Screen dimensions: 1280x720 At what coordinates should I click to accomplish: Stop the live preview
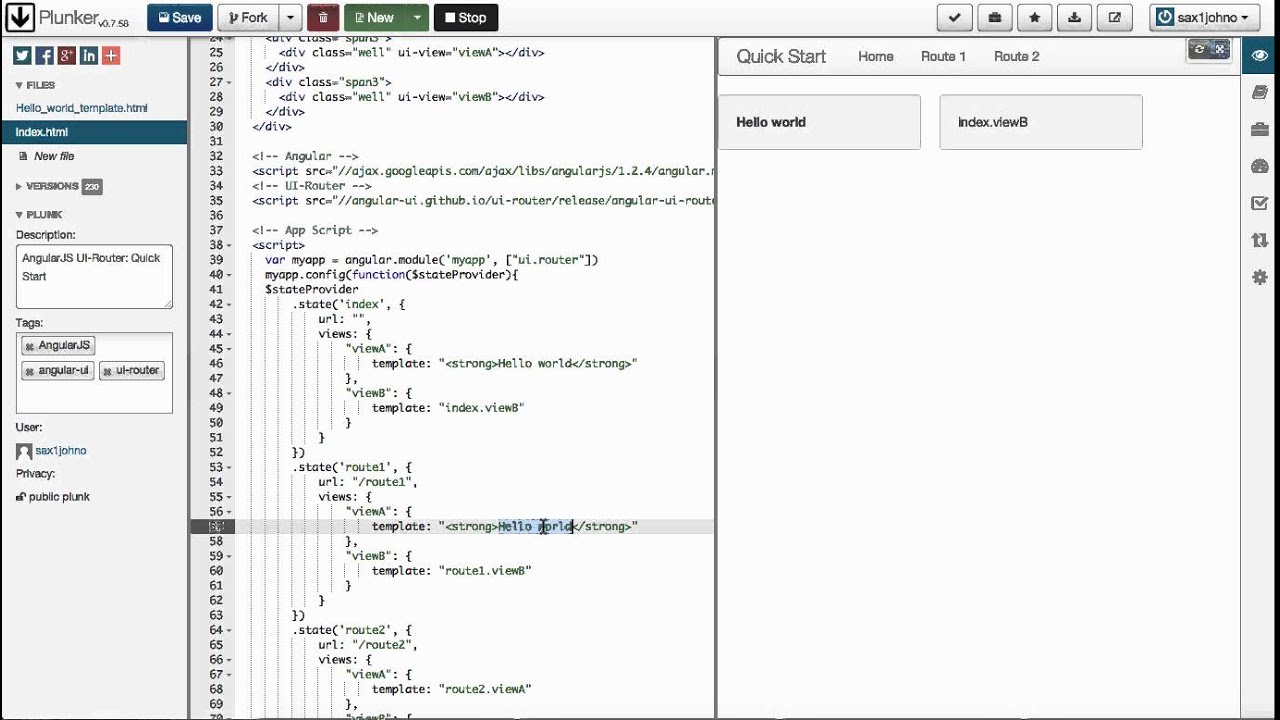(465, 17)
